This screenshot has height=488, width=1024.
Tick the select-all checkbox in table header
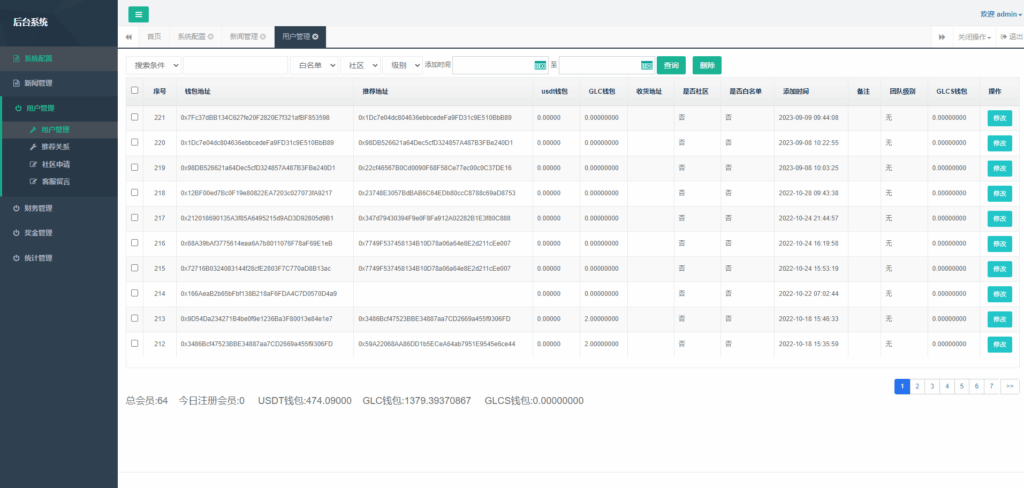[135, 91]
